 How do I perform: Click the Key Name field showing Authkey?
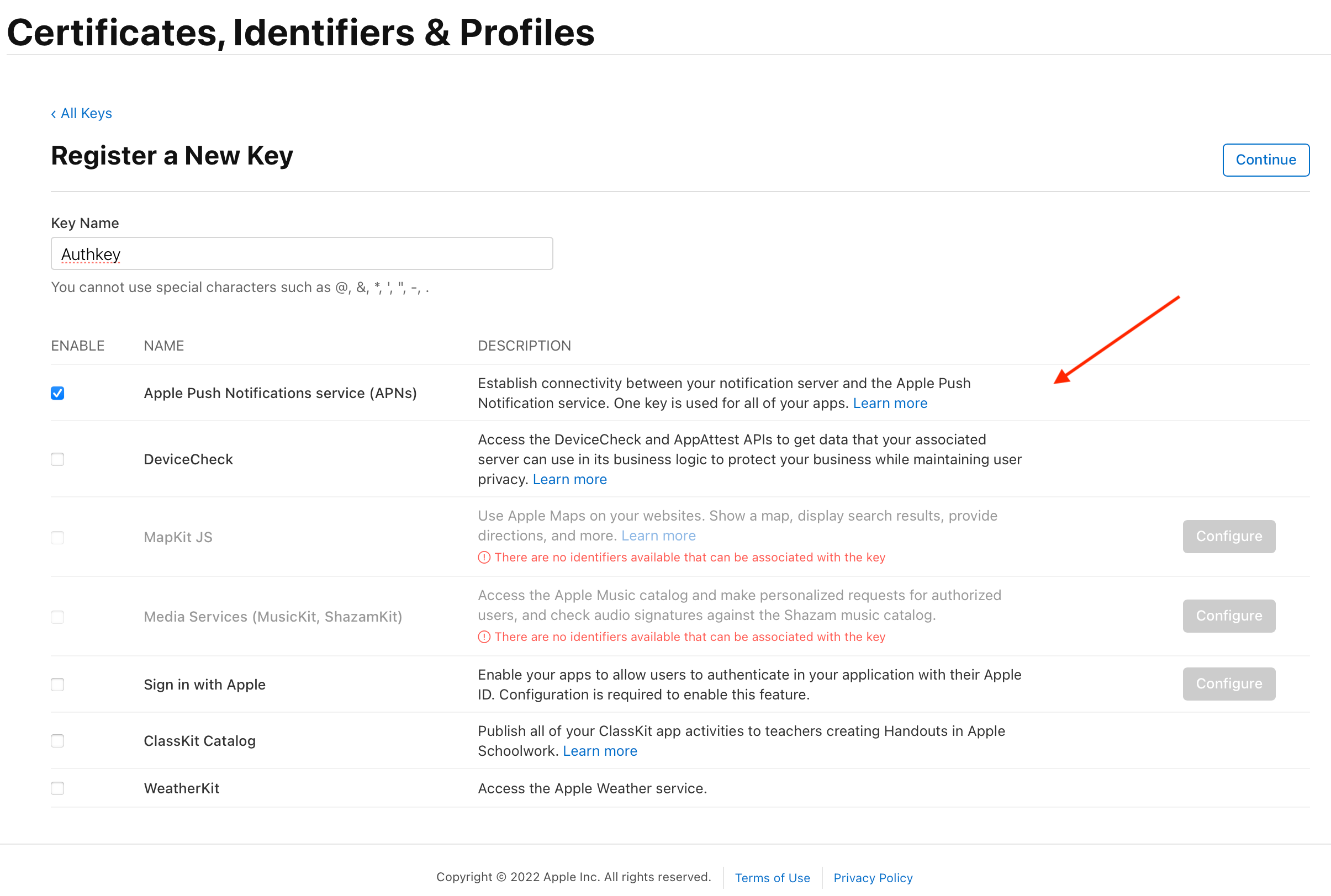(x=302, y=253)
